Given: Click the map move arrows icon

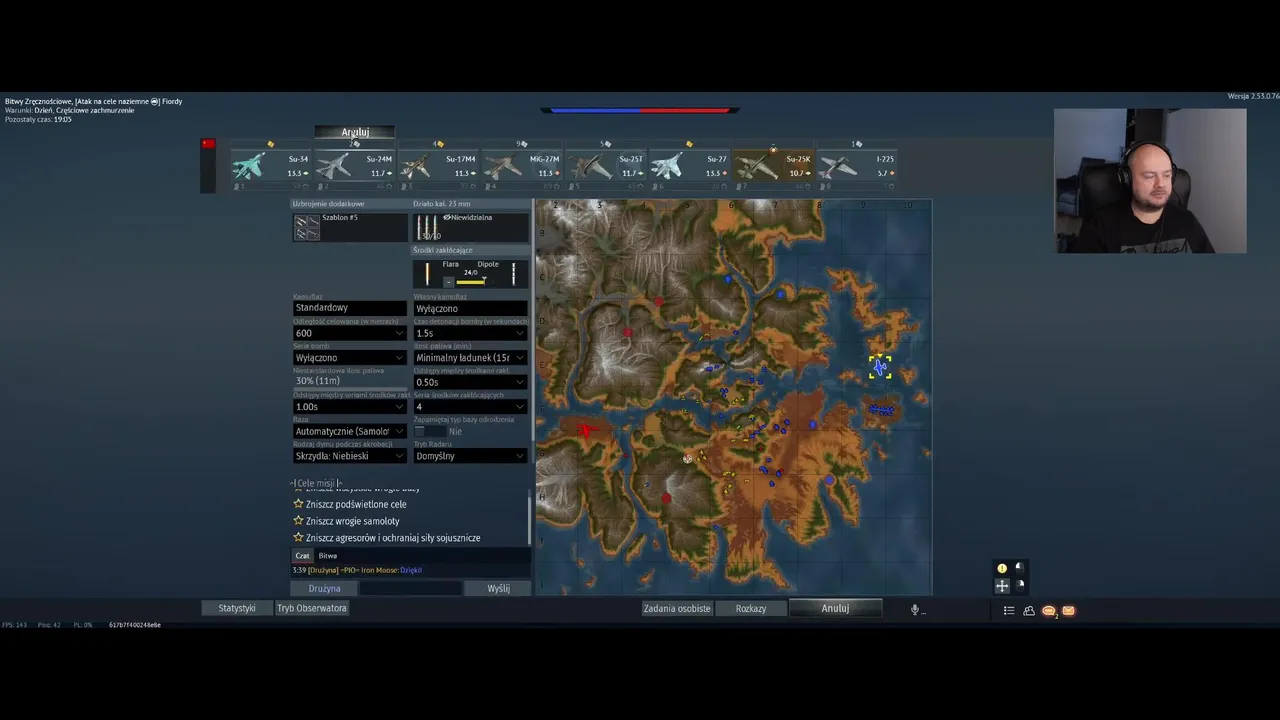Looking at the screenshot, I should (x=1002, y=586).
